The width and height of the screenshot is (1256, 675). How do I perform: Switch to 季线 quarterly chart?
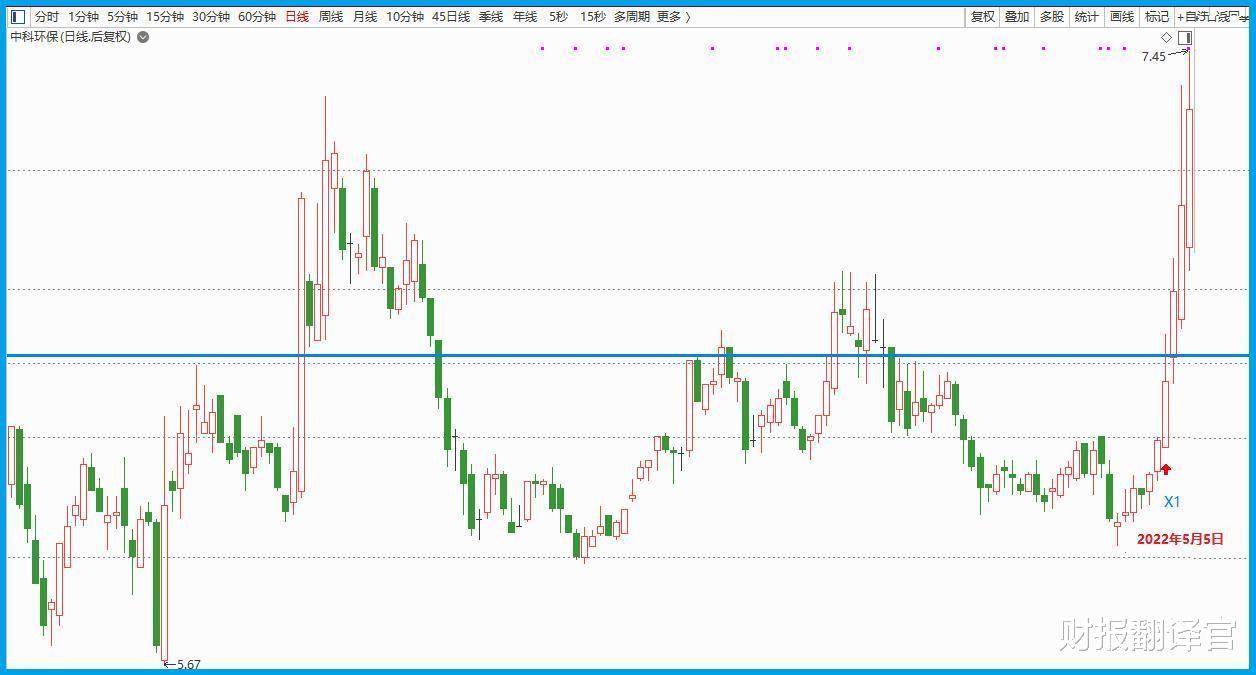(x=491, y=17)
